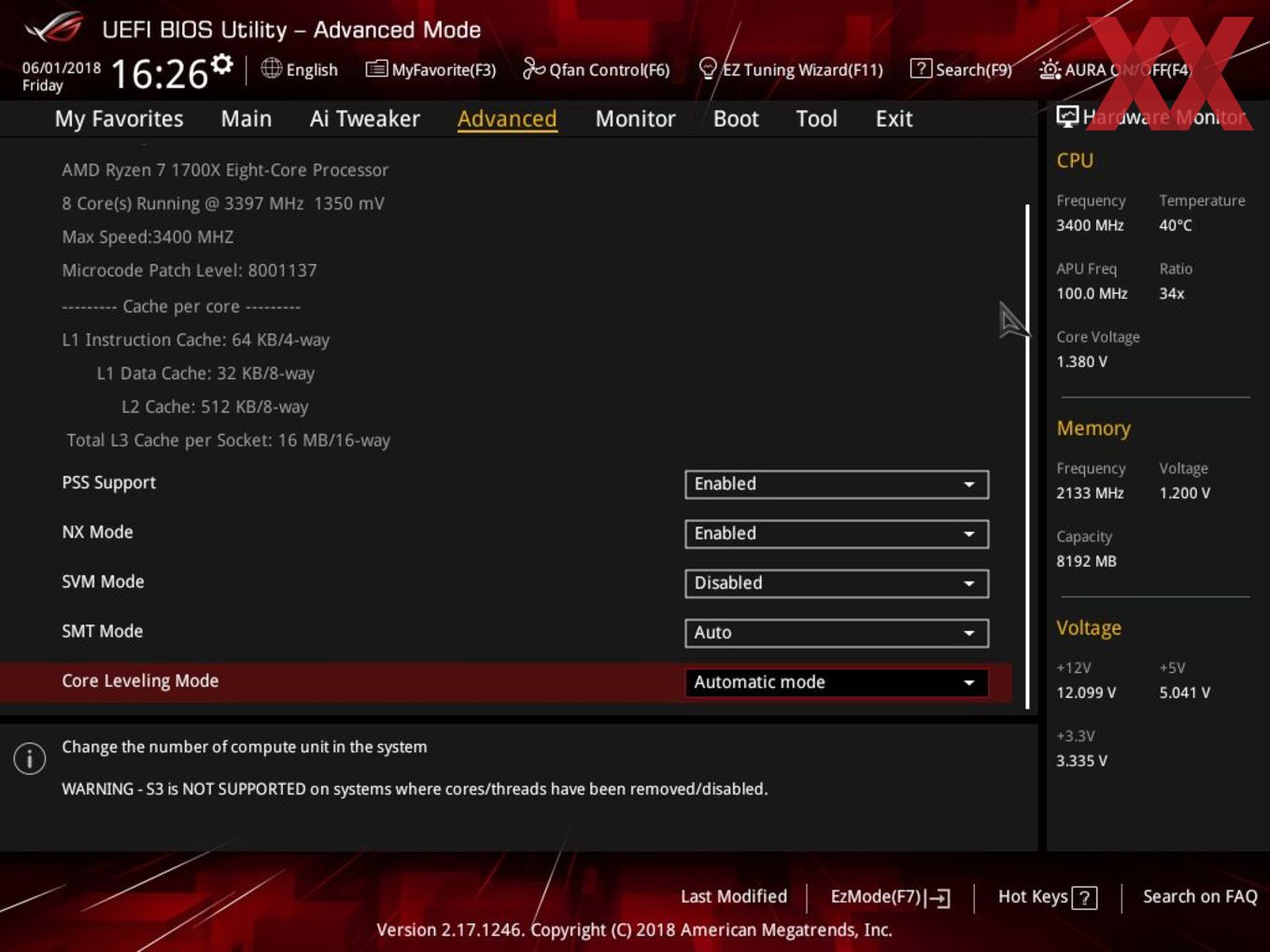
Task: Open the PSS Support dropdown
Action: 837,484
